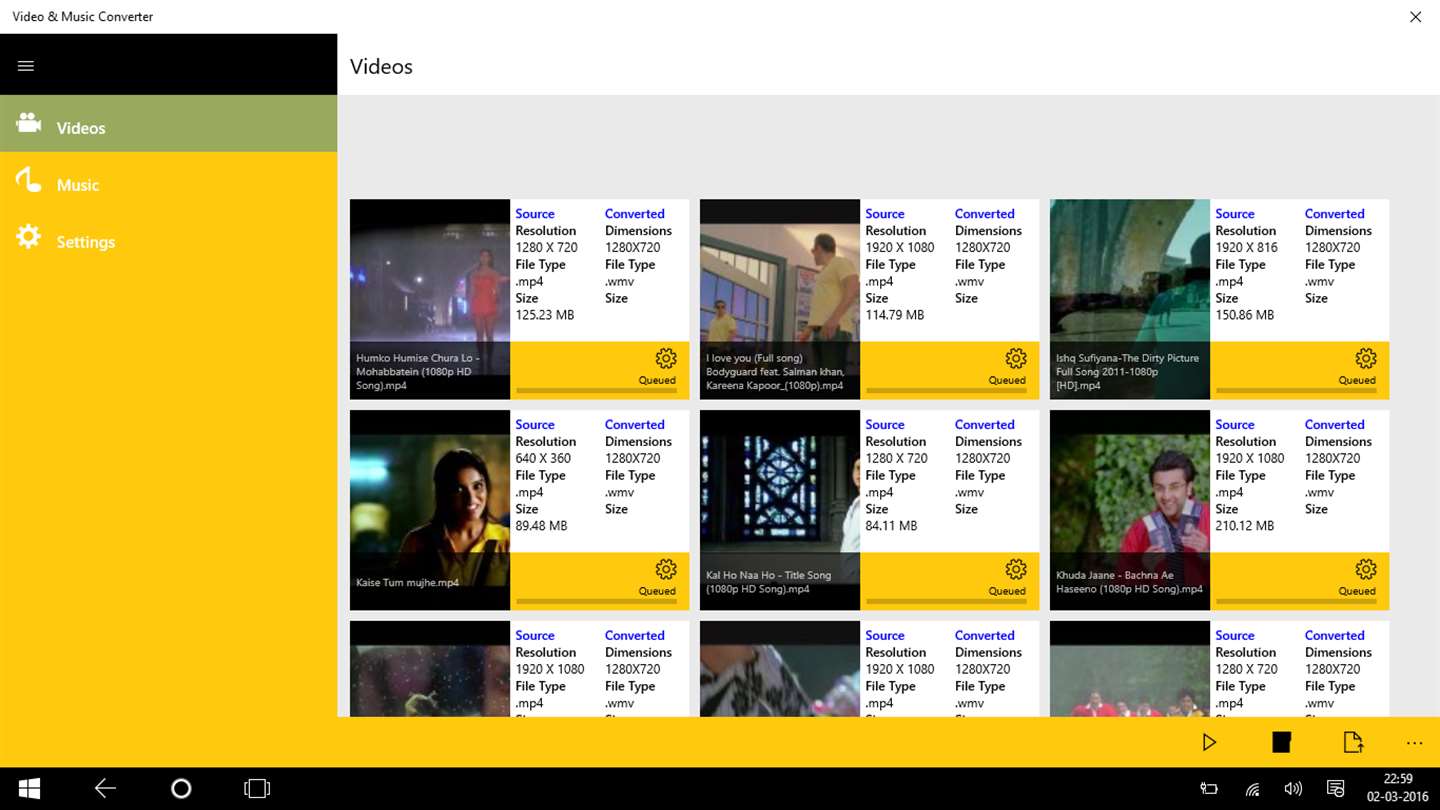Open the volume control in system tray
Screen dimensions: 1440x810
(1293, 789)
